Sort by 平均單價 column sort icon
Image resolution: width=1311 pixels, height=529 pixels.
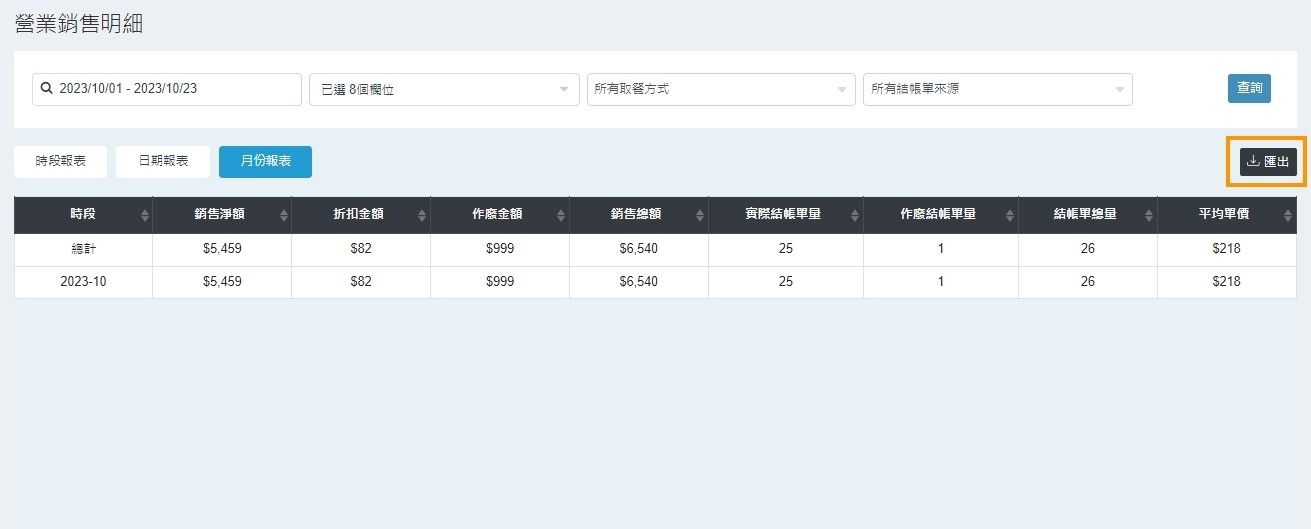pos(1288,216)
